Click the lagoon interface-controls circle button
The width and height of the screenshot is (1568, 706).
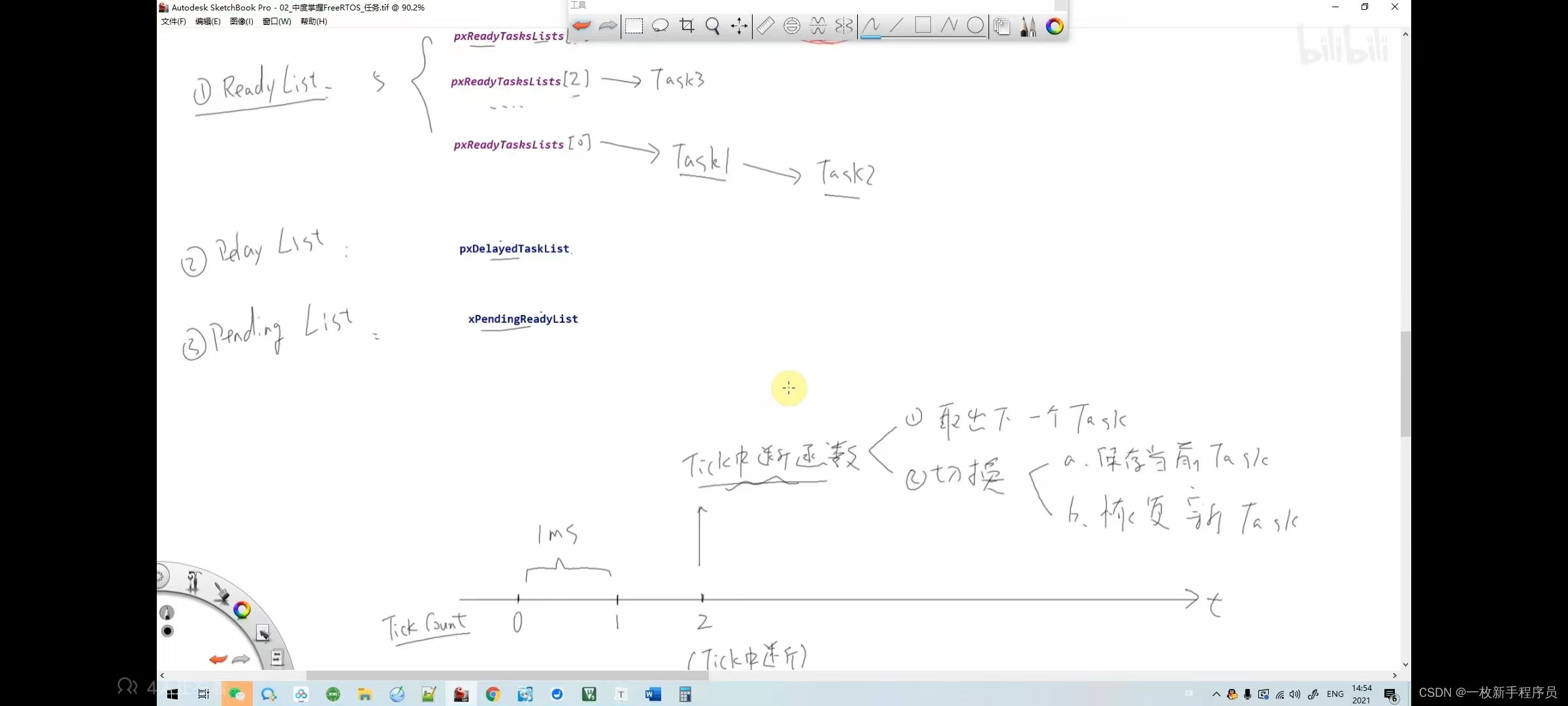(161, 577)
